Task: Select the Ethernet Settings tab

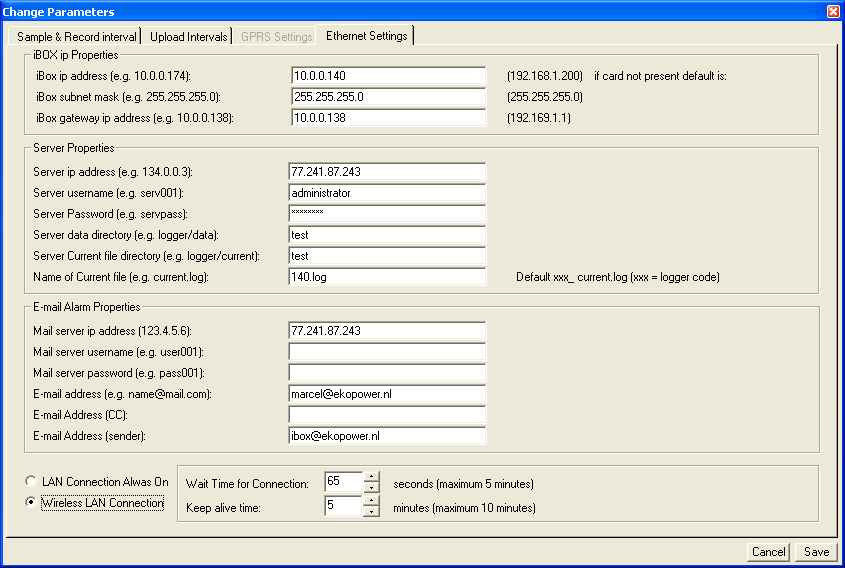Action: coord(366,36)
